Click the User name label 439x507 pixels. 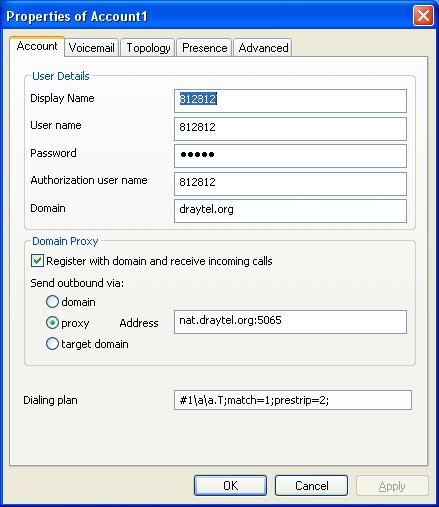56,125
